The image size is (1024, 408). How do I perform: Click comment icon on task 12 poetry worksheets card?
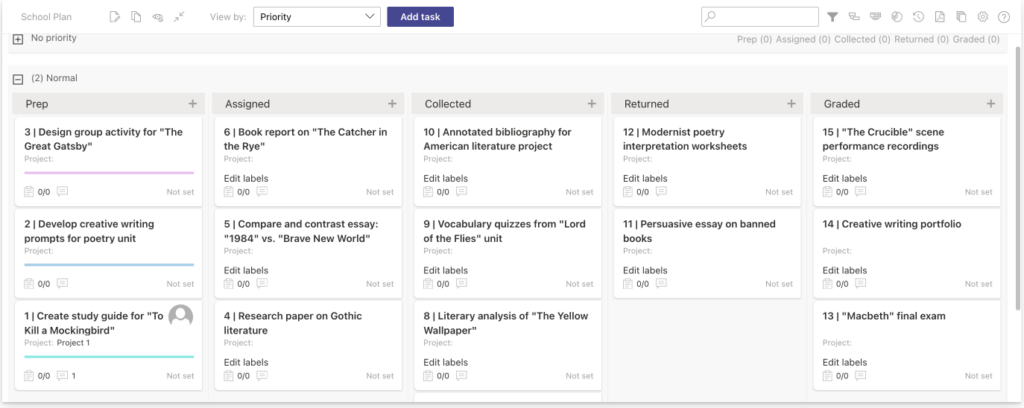point(661,191)
